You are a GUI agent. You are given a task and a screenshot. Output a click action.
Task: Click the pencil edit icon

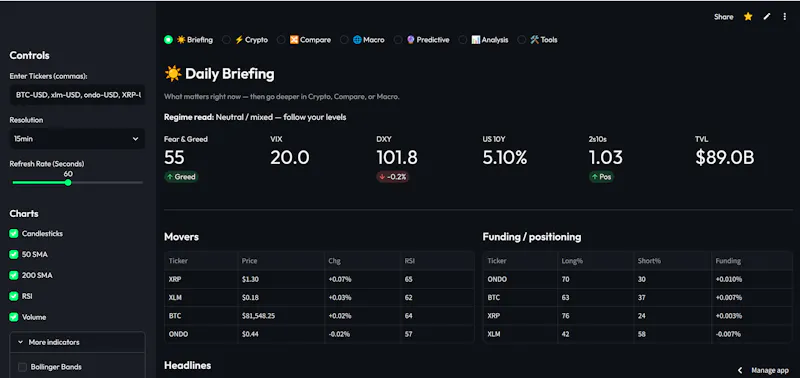click(x=767, y=17)
